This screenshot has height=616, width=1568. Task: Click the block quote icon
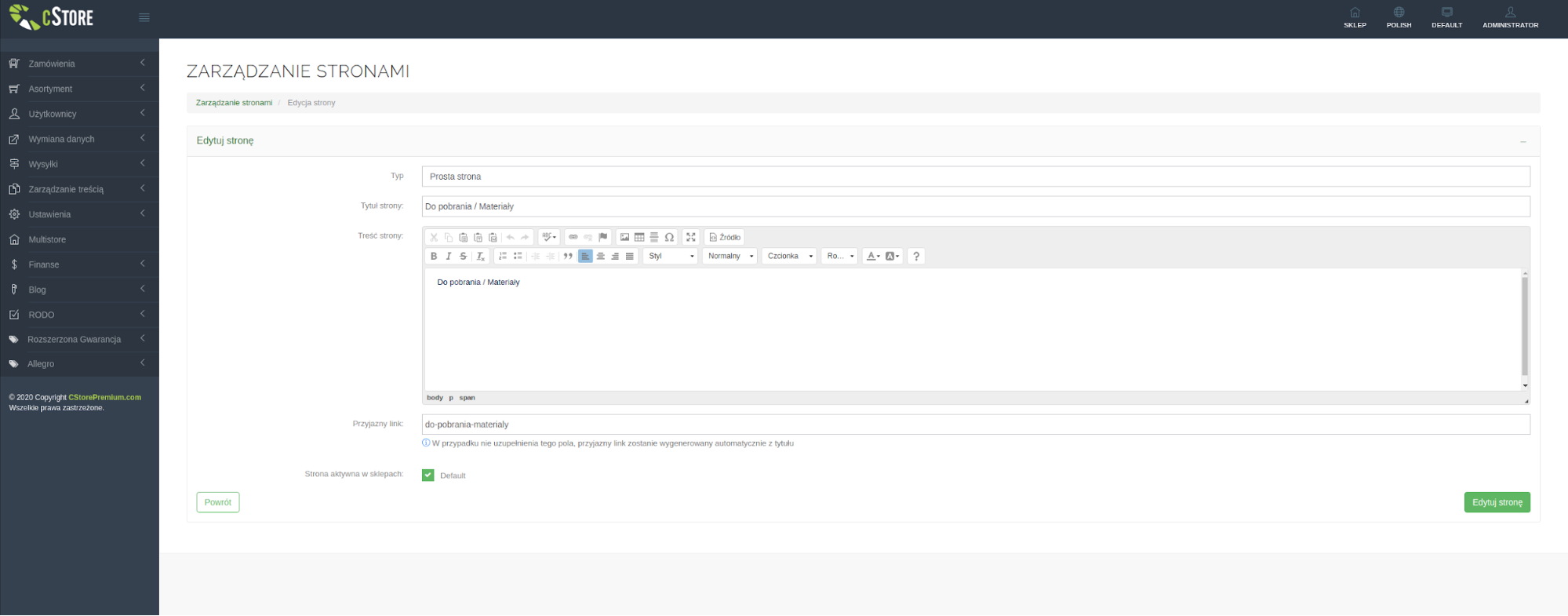tap(568, 256)
